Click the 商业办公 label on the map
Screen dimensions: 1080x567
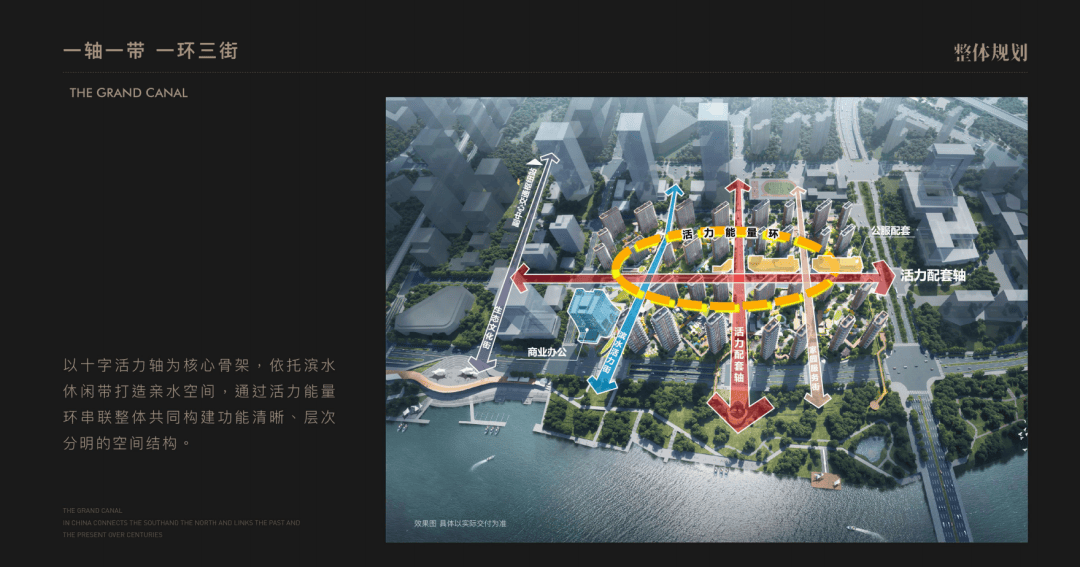[x=547, y=352]
